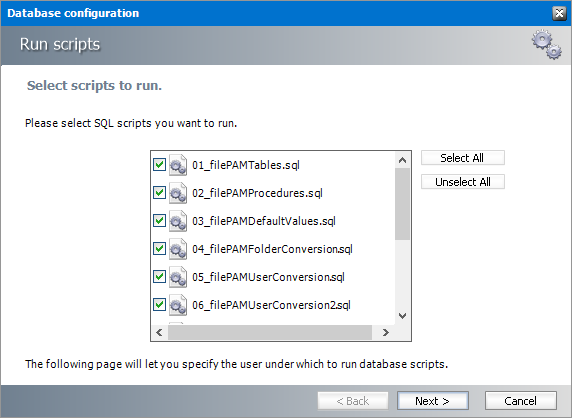The width and height of the screenshot is (572, 418).
Task: Cancel the database configuration wizard
Action: [x=521, y=401]
